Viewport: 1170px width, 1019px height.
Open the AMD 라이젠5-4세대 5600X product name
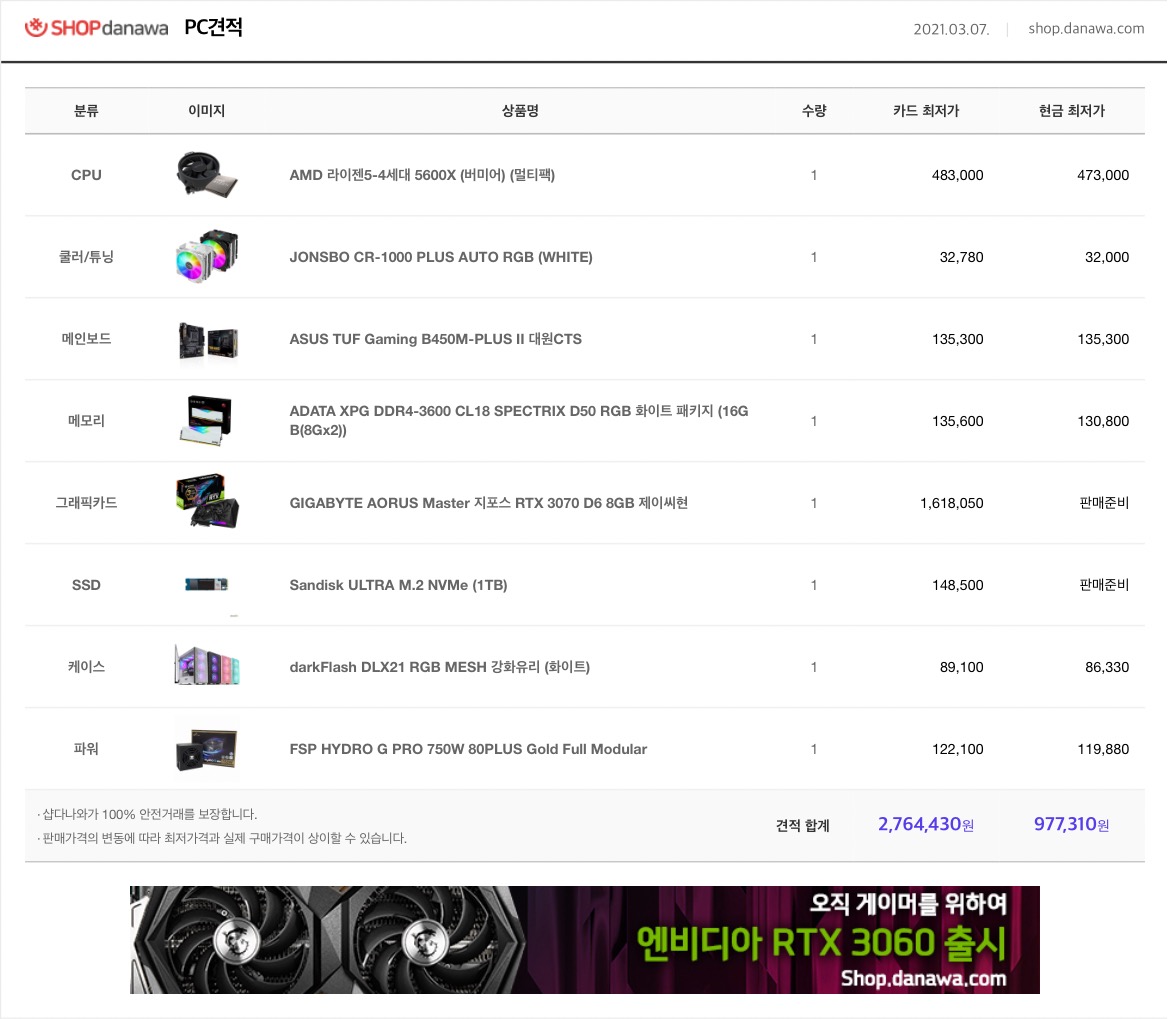[422, 175]
